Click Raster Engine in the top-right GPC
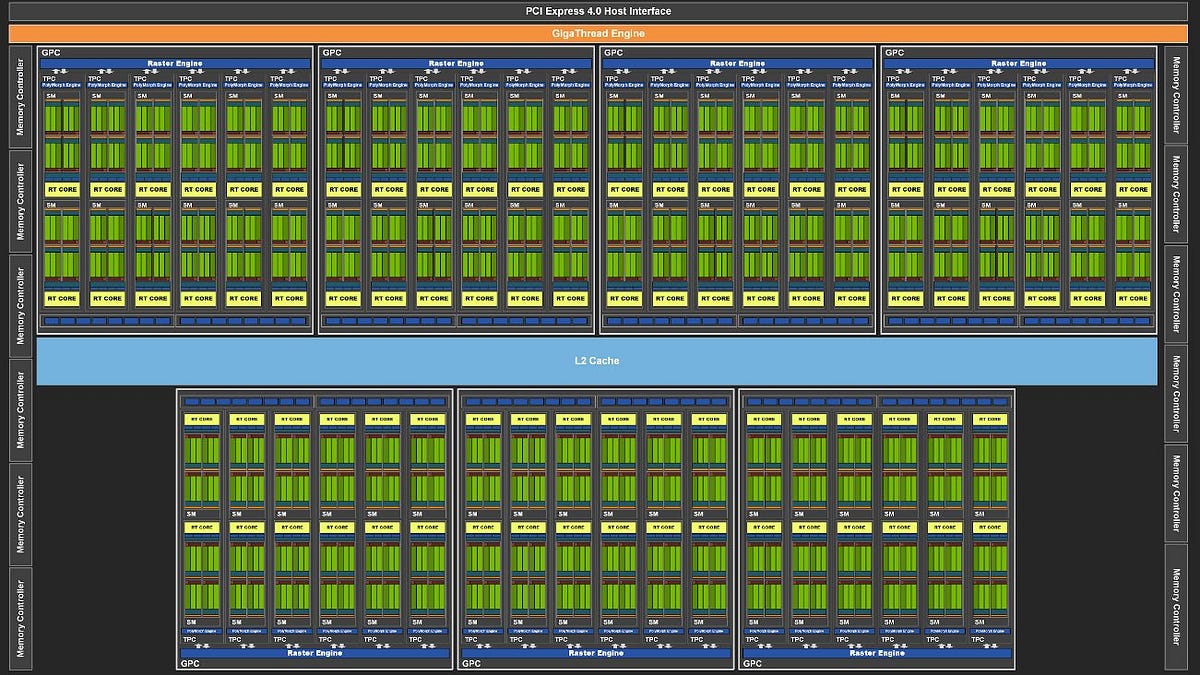Viewport: 1200px width, 675px height. 1019,63
